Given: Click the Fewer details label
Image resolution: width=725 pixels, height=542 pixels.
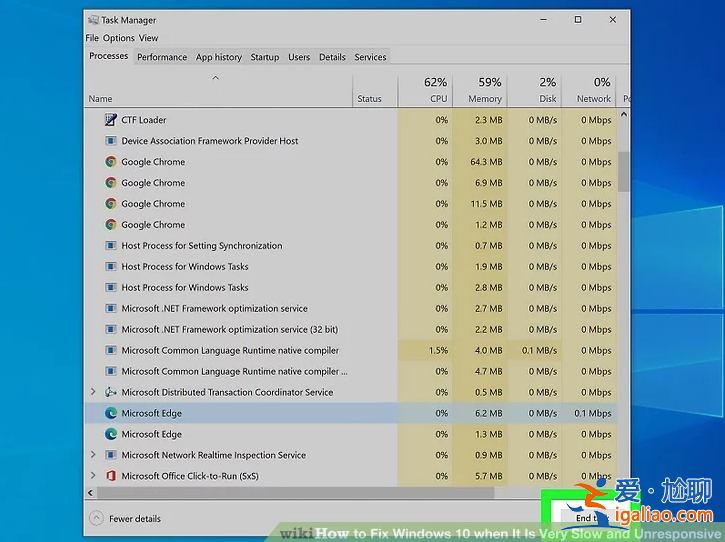Looking at the screenshot, I should click(x=135, y=519).
